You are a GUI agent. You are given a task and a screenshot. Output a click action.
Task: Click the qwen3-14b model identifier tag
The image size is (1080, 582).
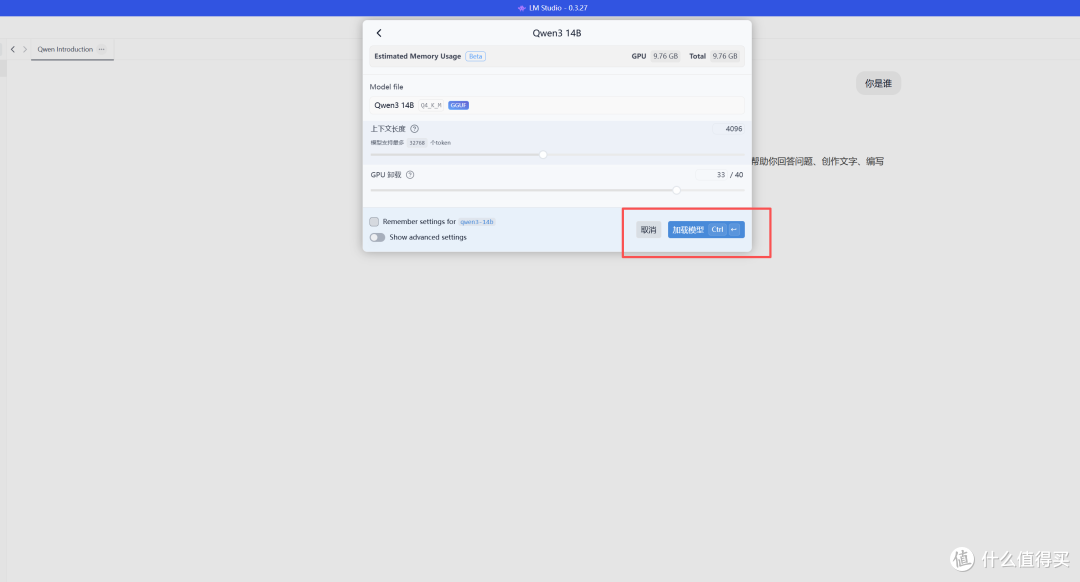coord(477,222)
